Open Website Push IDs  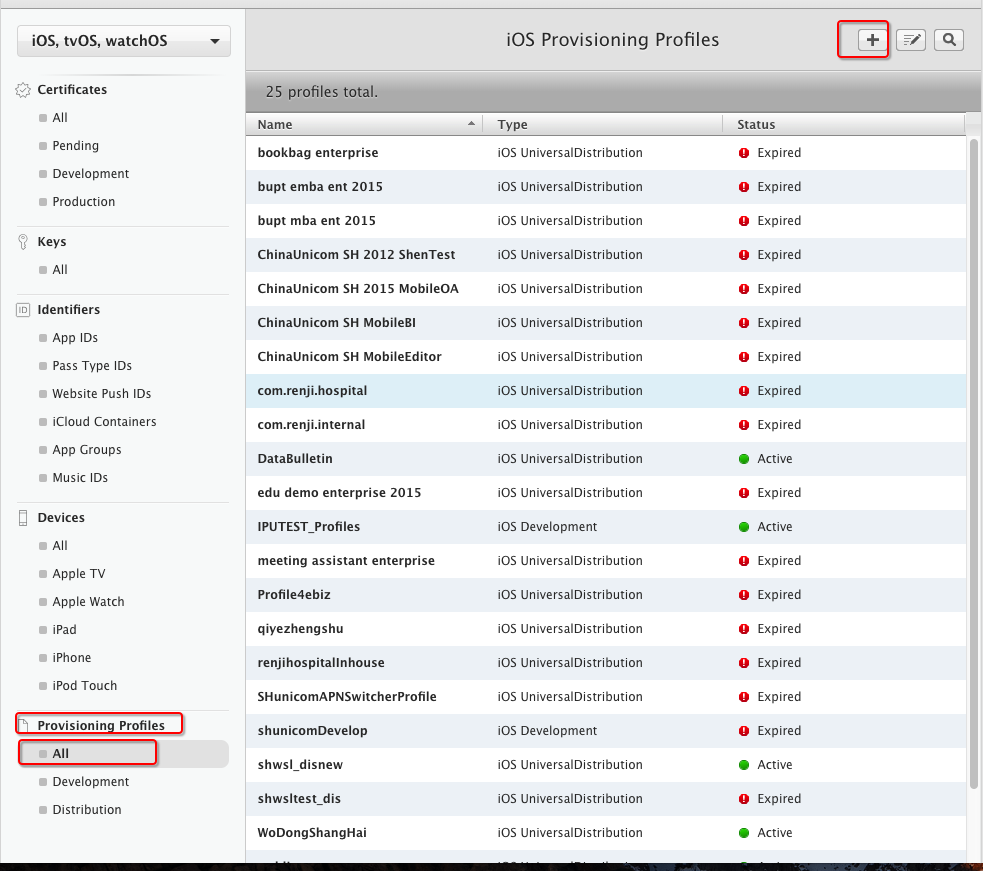[x=102, y=394]
